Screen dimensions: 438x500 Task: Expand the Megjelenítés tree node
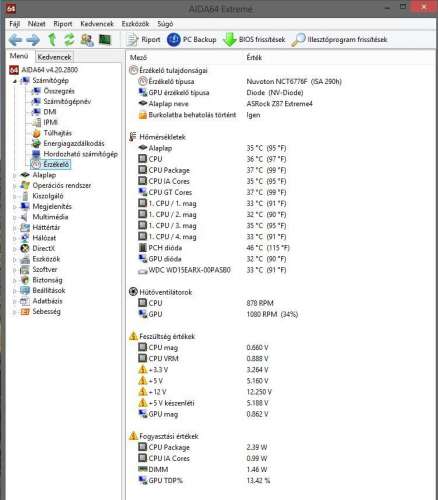14,207
